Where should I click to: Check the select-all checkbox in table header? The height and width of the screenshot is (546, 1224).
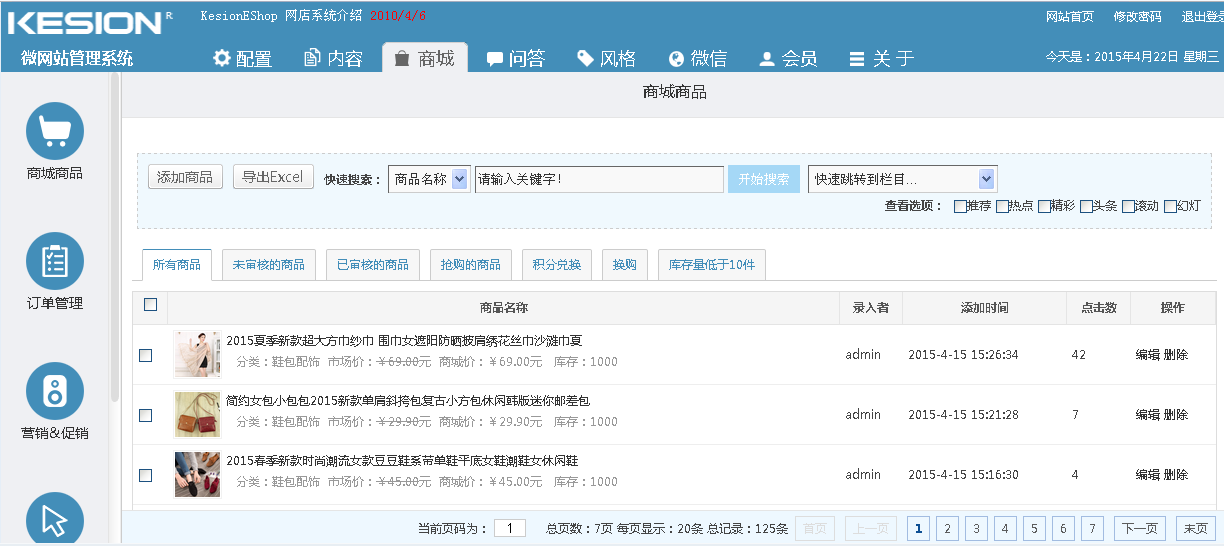click(x=150, y=305)
